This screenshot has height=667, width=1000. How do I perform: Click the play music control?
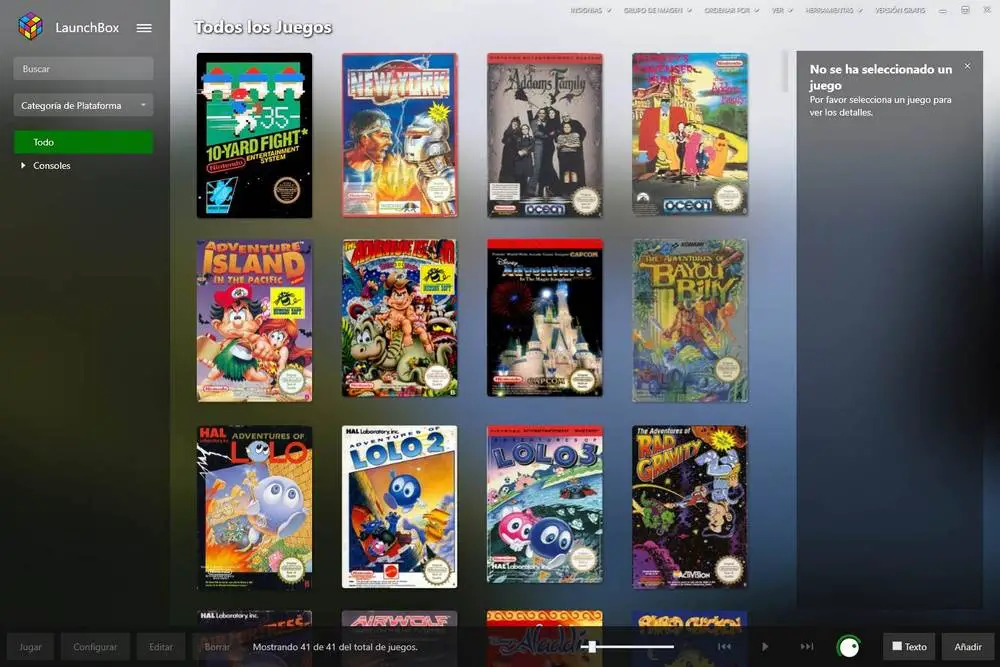[765, 647]
